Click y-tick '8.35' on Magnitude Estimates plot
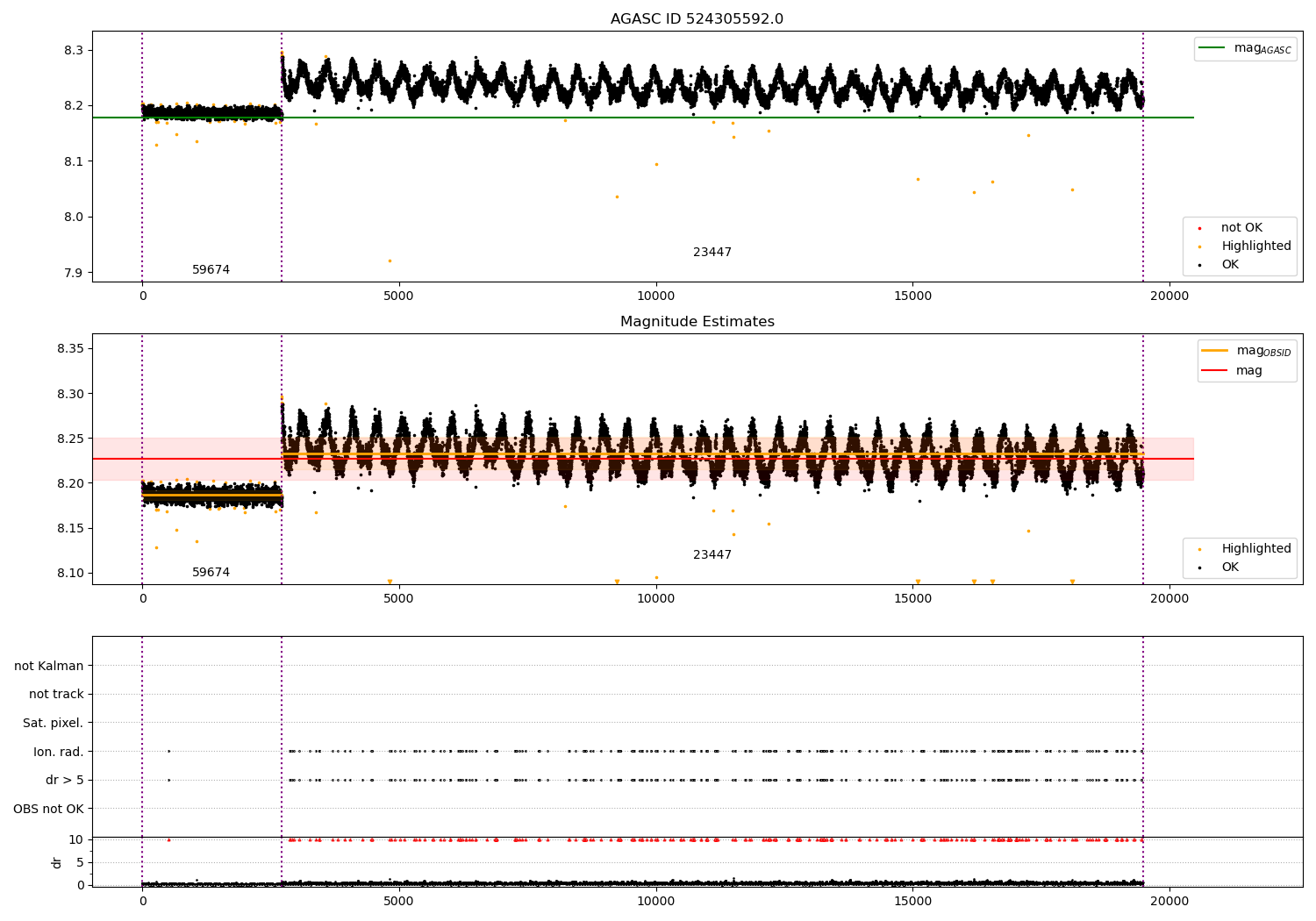This screenshot has width=1316, height=921. coord(70,349)
